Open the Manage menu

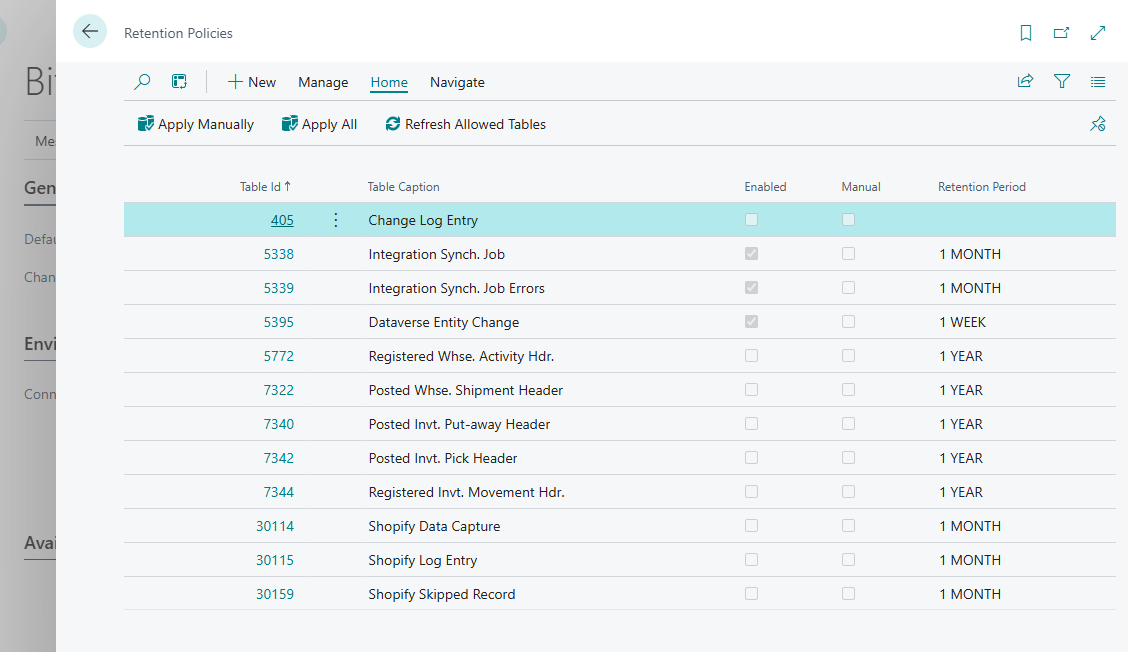pos(323,82)
